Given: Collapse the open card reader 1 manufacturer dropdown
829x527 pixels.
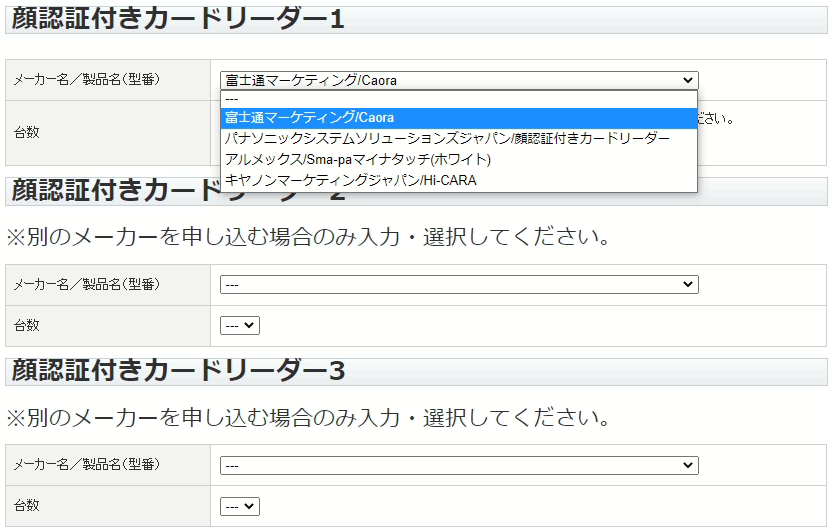Looking at the screenshot, I should coord(459,81).
